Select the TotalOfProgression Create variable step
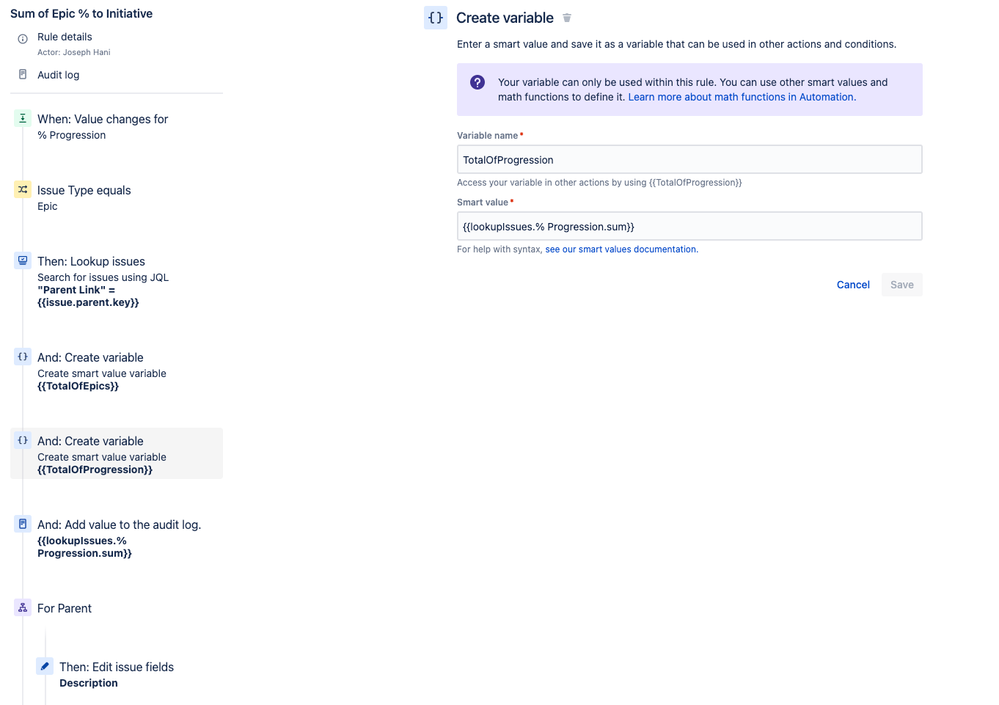 click(x=117, y=453)
